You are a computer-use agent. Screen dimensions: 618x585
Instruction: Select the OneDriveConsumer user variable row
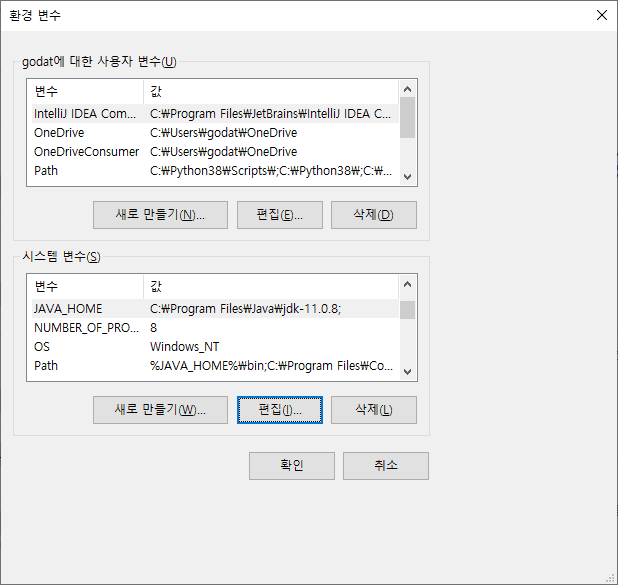pos(215,152)
